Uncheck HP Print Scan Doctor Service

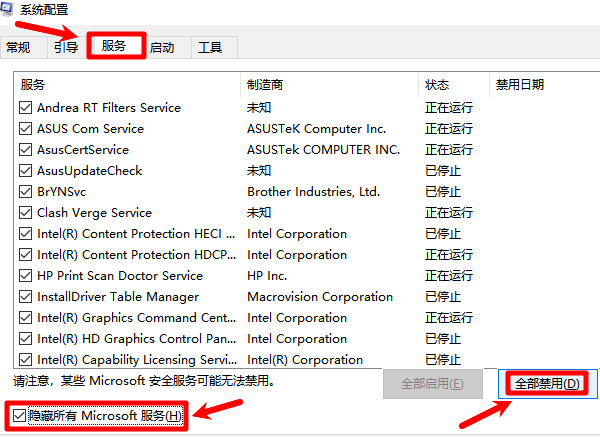(26, 276)
